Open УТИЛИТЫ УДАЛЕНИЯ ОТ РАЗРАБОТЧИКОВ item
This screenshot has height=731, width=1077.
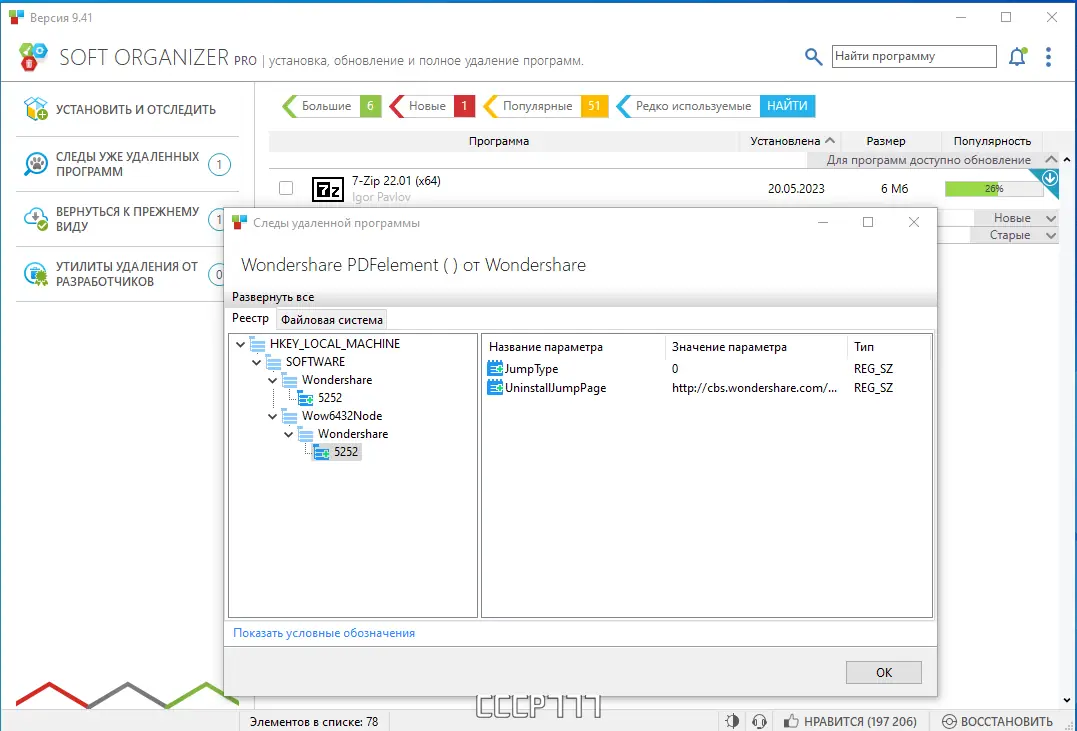tap(121, 274)
